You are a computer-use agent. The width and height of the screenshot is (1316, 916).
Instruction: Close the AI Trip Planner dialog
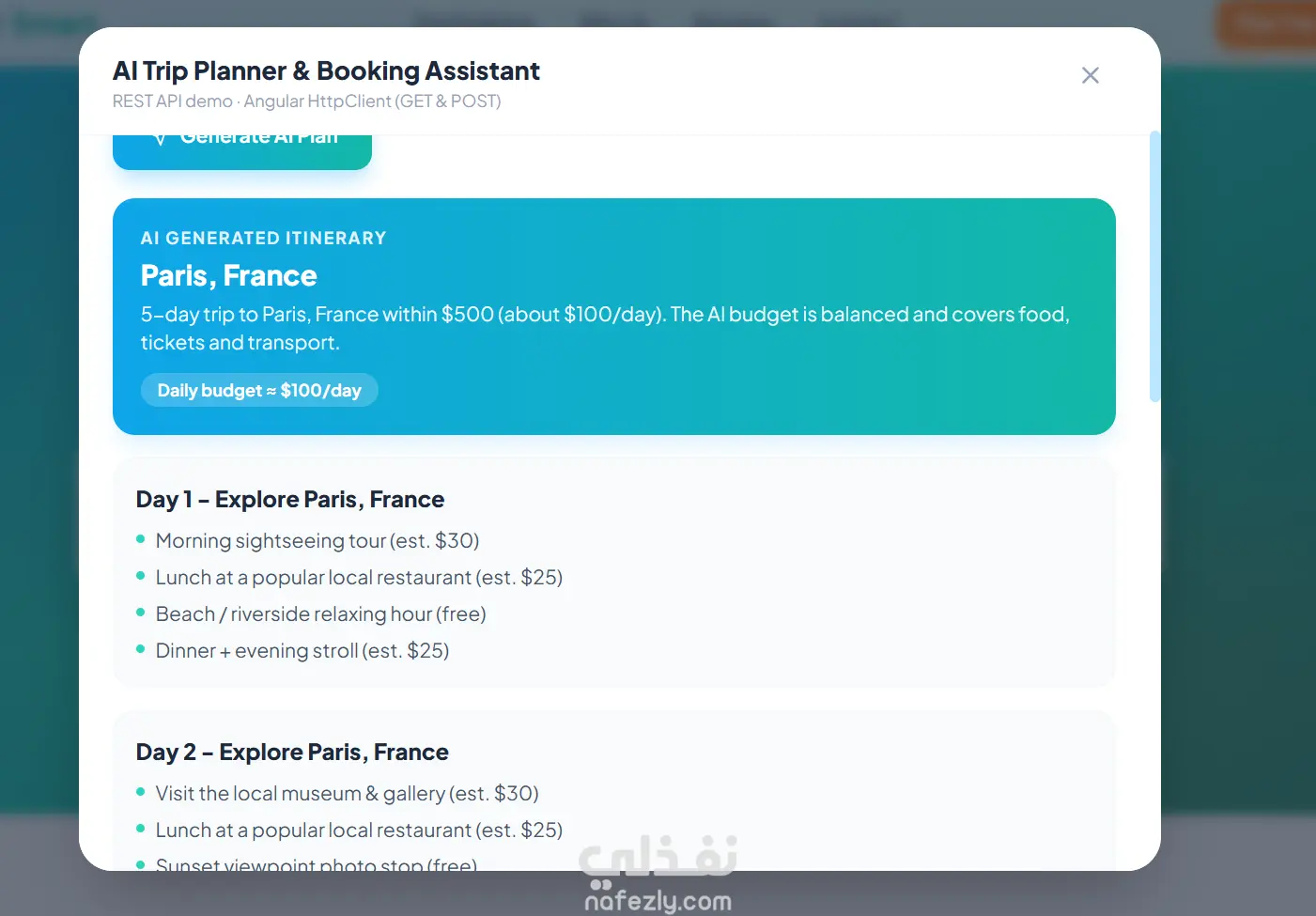click(1090, 75)
